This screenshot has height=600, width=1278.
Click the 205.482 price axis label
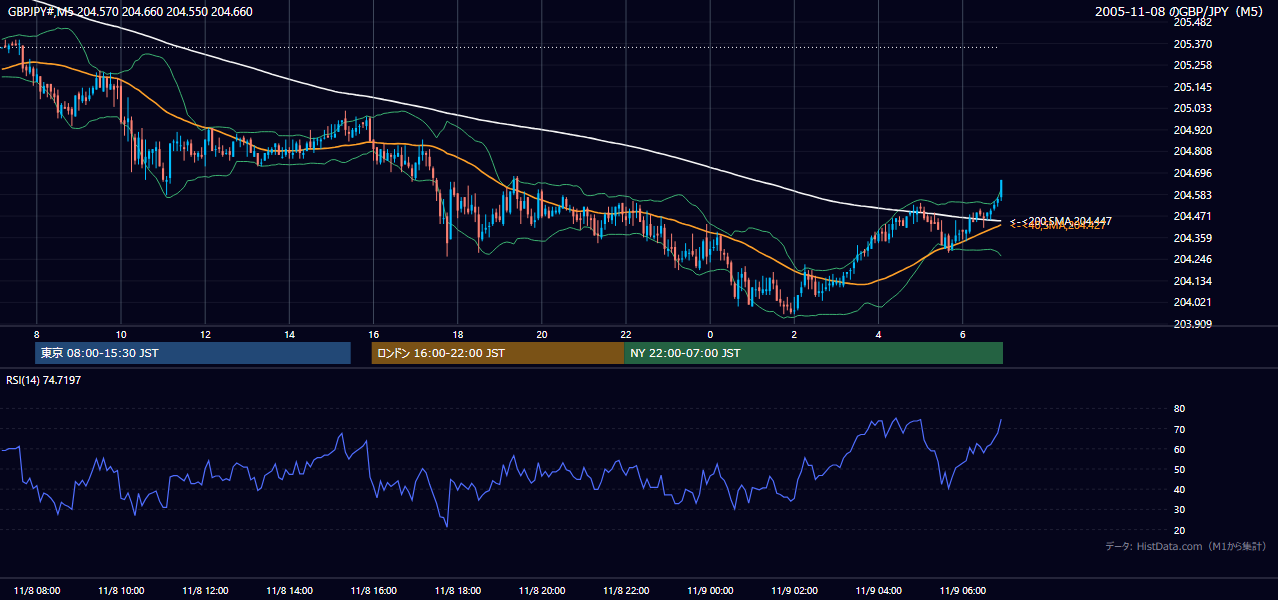click(x=1192, y=22)
